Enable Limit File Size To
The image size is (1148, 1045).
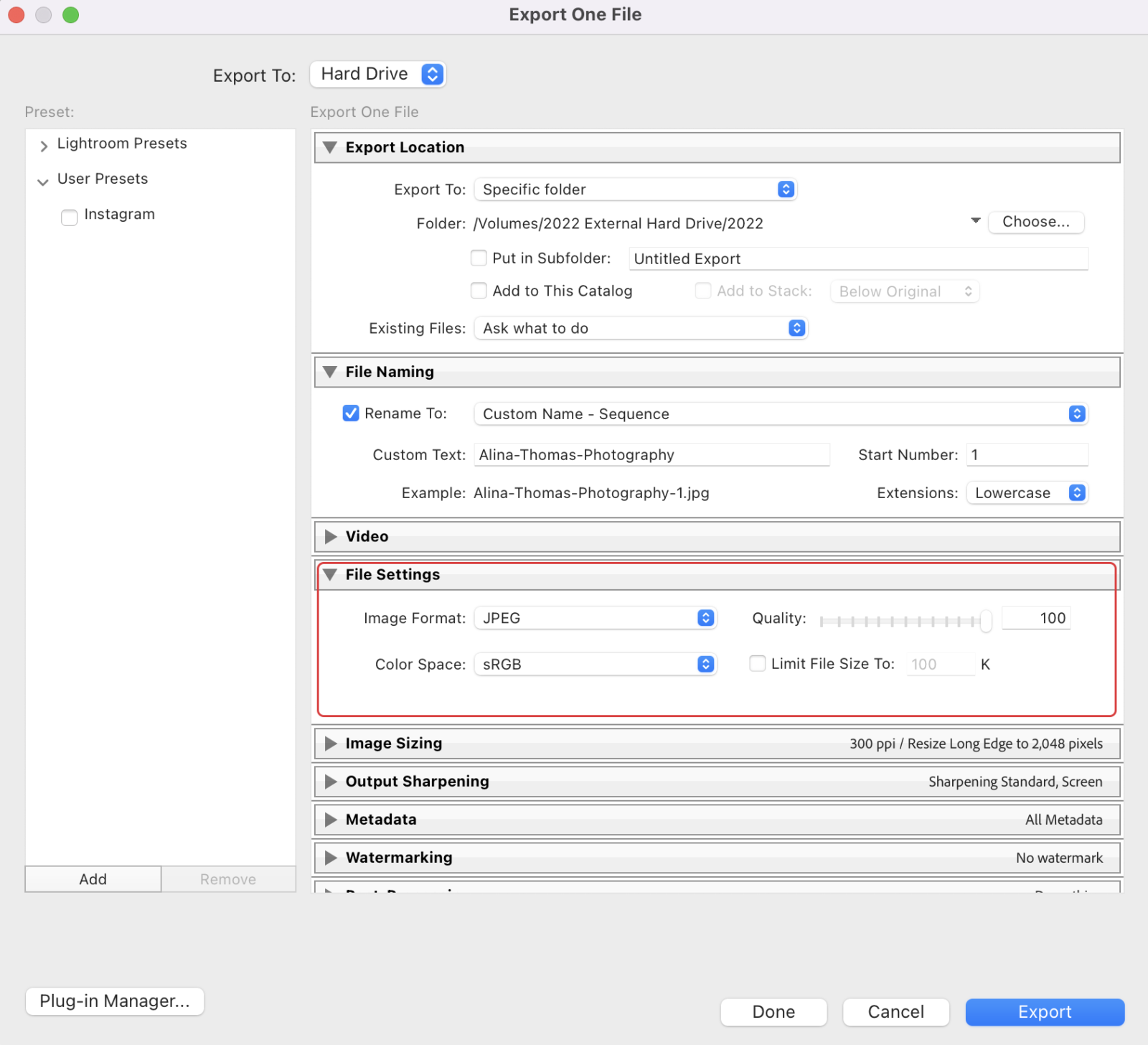758,663
